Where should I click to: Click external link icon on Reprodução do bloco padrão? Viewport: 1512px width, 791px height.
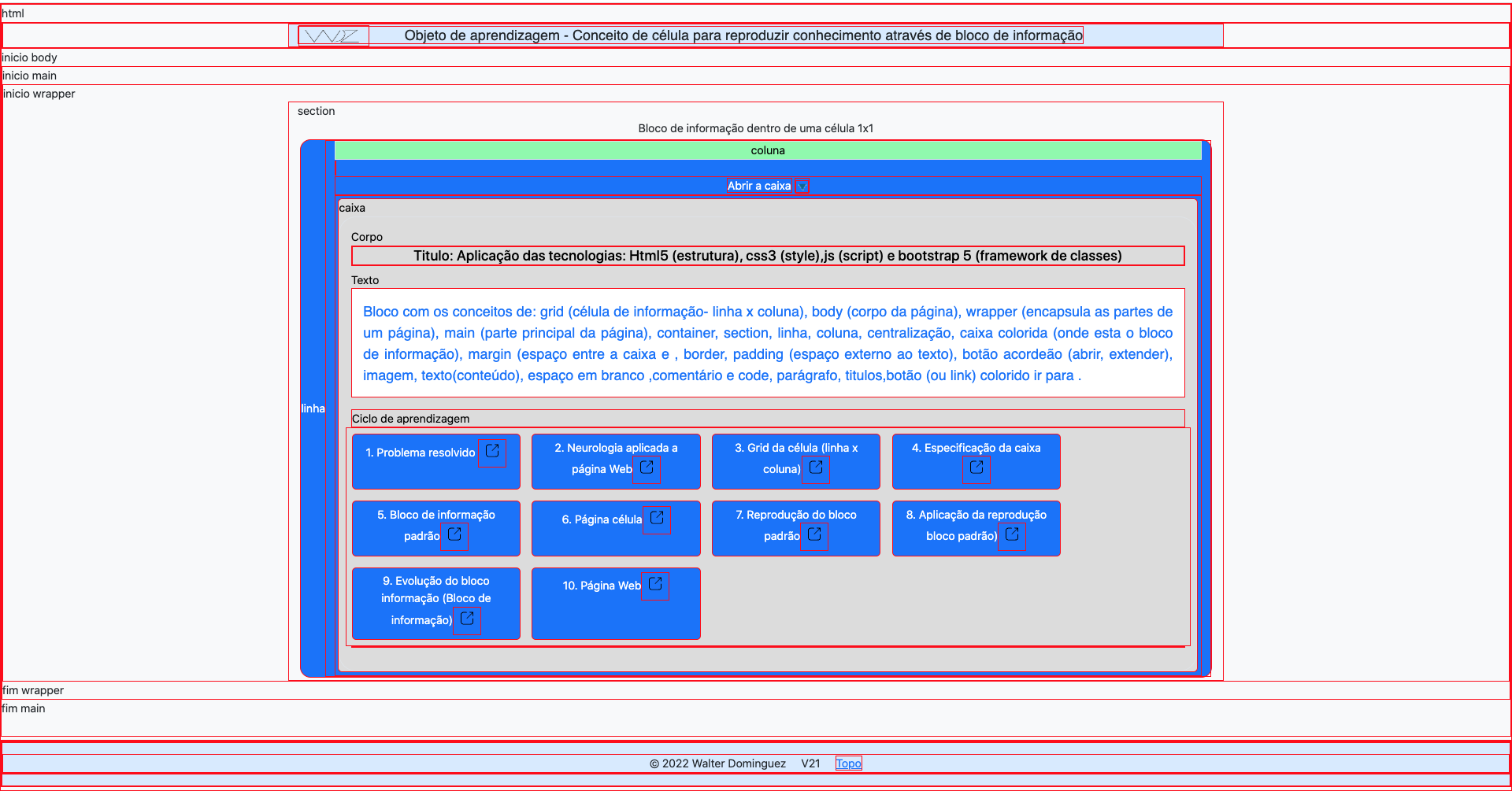point(814,535)
